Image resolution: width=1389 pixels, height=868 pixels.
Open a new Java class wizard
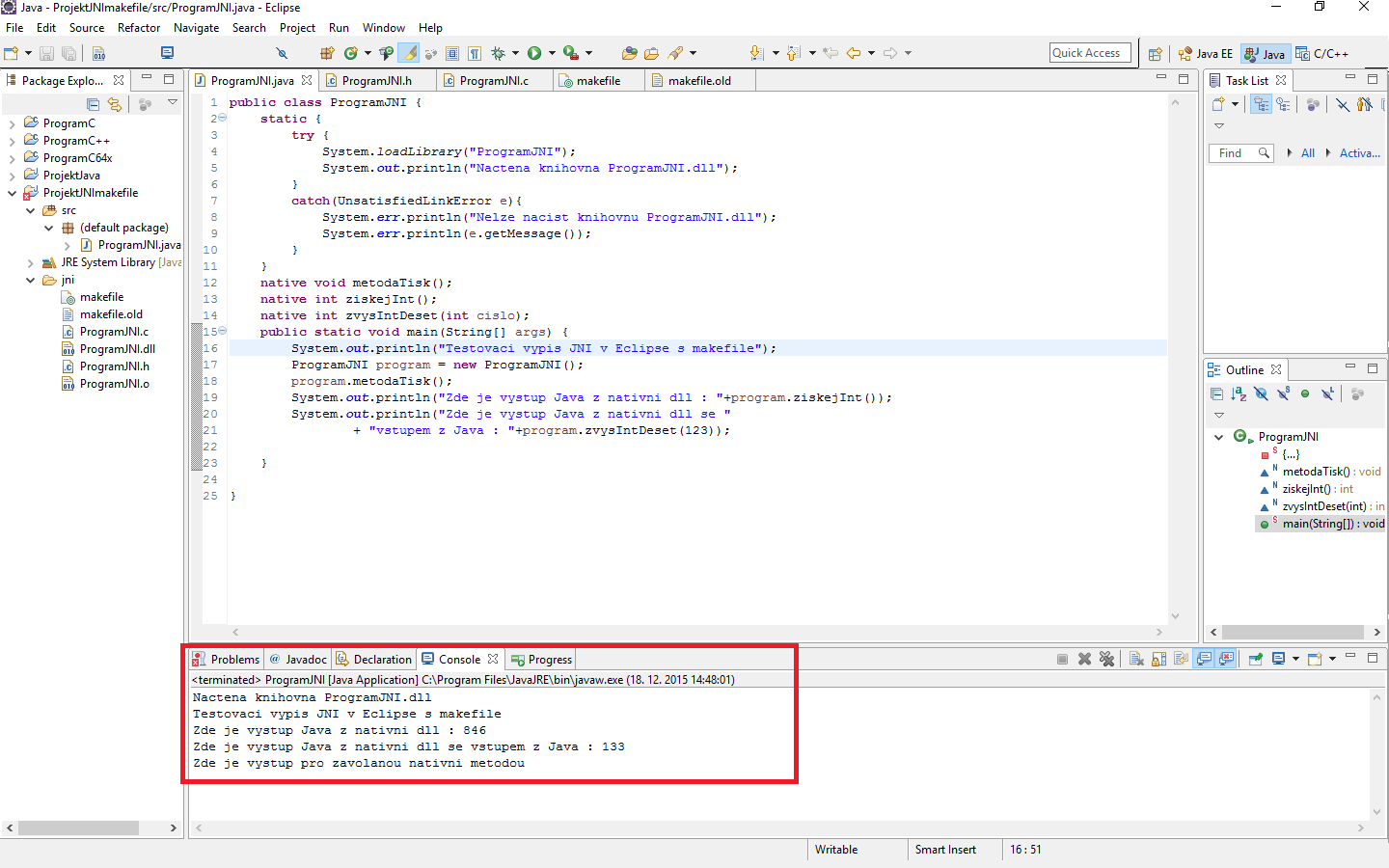tap(351, 53)
